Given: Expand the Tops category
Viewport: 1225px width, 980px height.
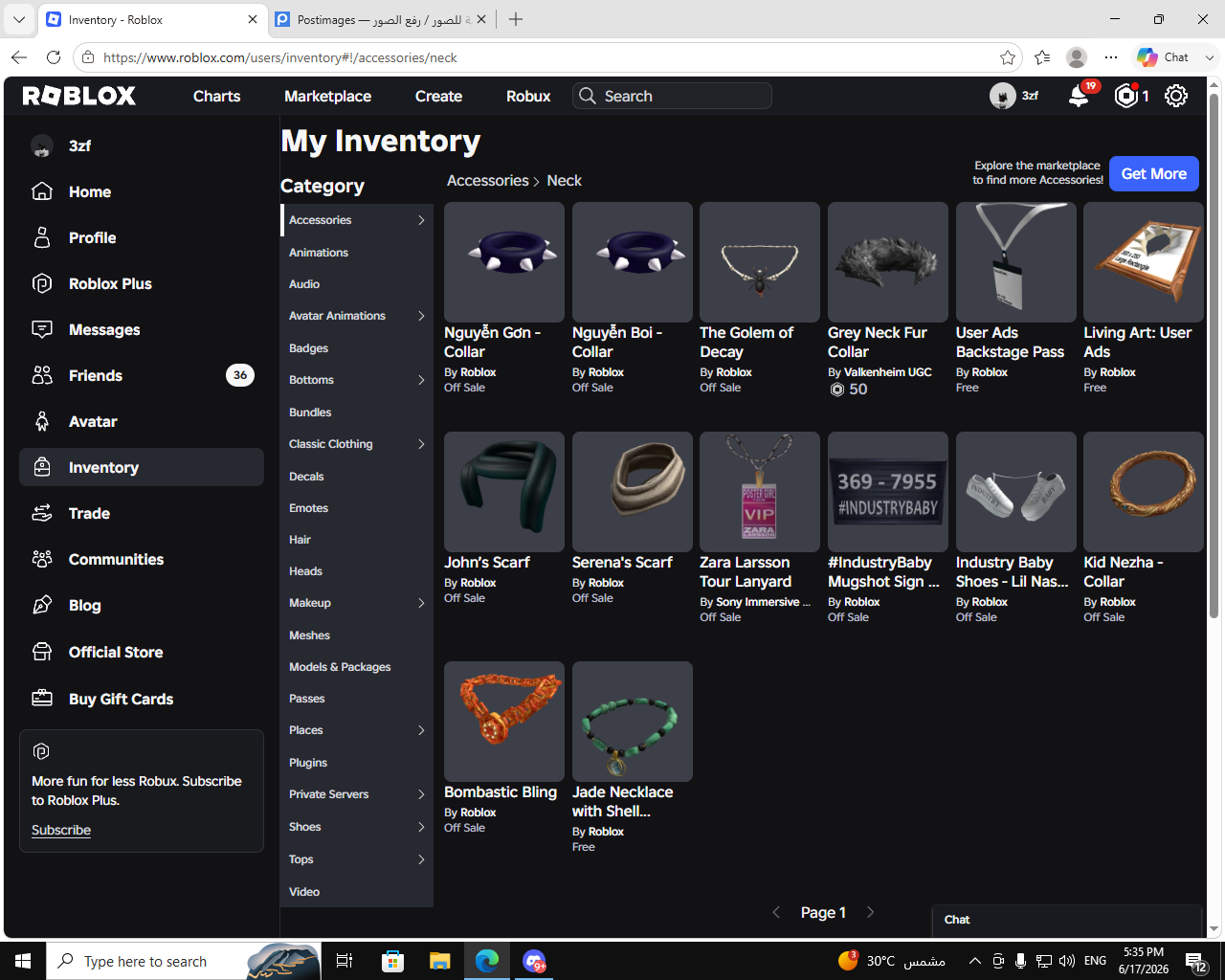Looking at the screenshot, I should [x=421, y=859].
